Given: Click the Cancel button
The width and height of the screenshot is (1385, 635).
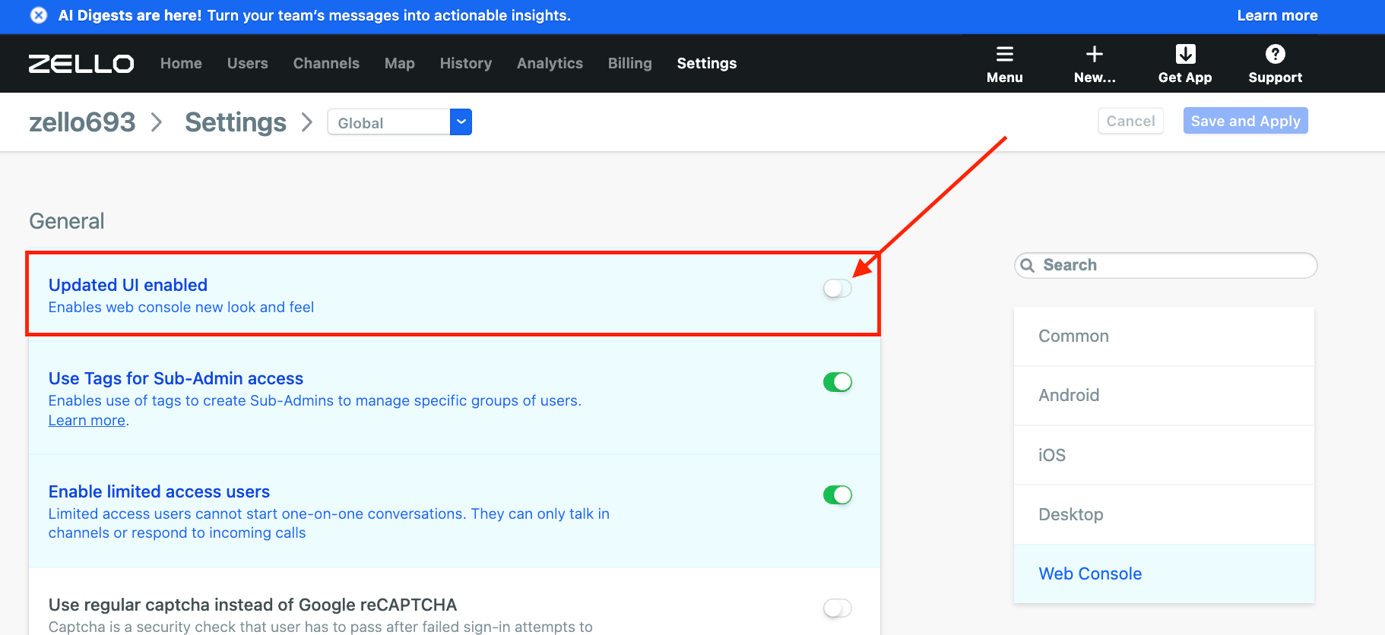Looking at the screenshot, I should 1131,121.
